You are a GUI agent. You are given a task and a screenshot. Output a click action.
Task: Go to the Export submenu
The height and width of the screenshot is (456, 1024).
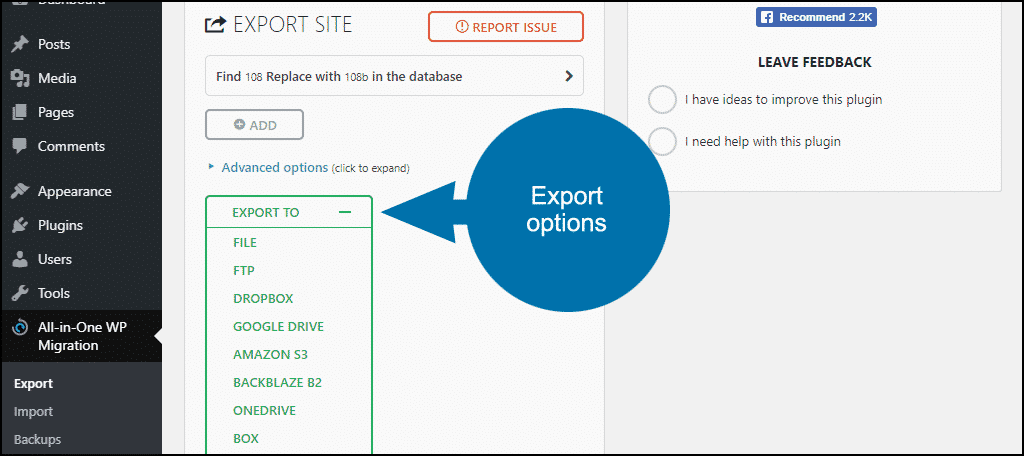tap(33, 383)
